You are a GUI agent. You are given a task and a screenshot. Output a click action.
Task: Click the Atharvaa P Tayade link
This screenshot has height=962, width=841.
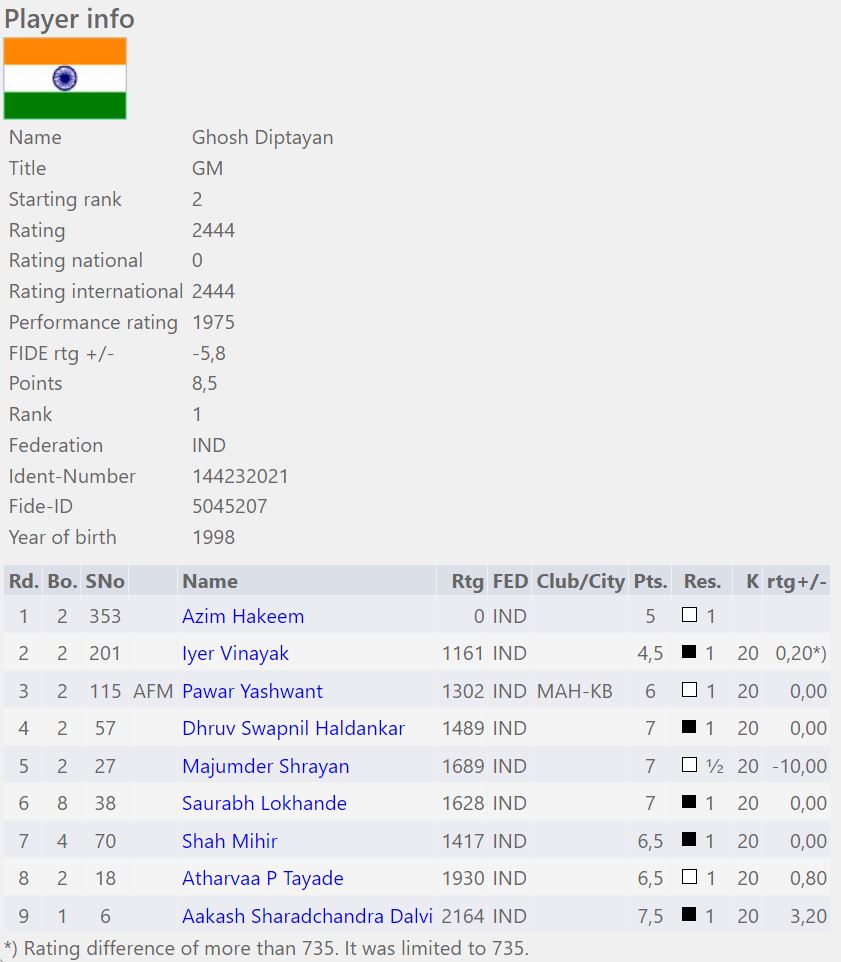click(x=262, y=879)
